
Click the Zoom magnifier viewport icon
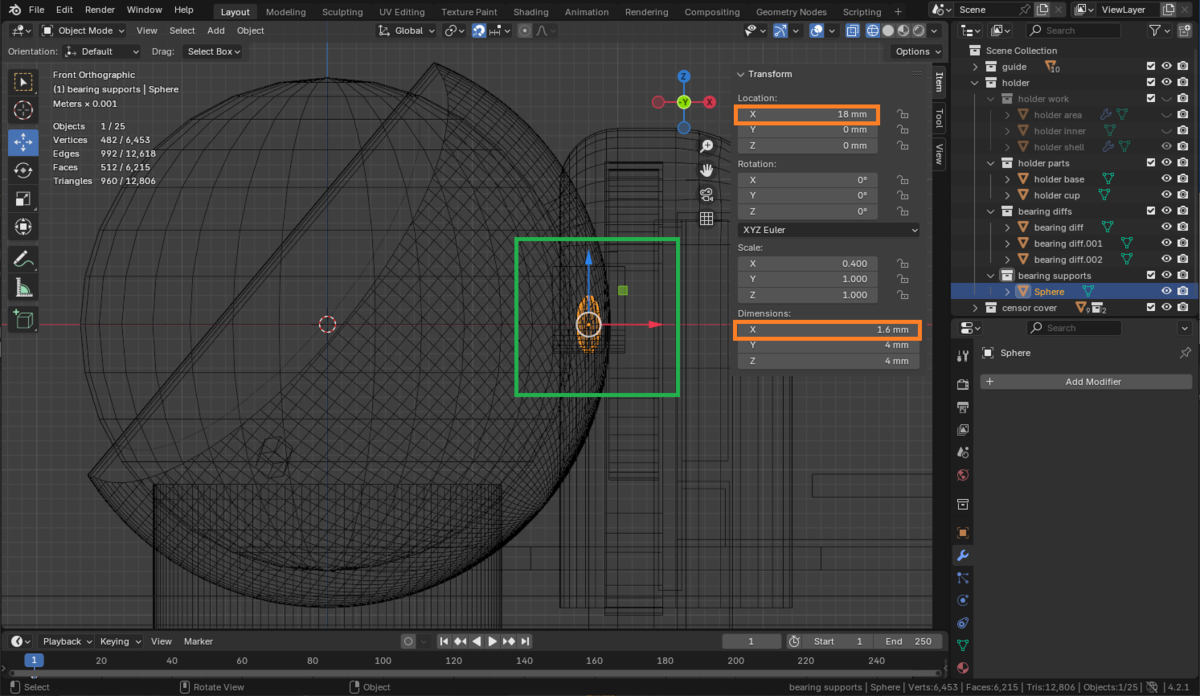pyautogui.click(x=706, y=146)
